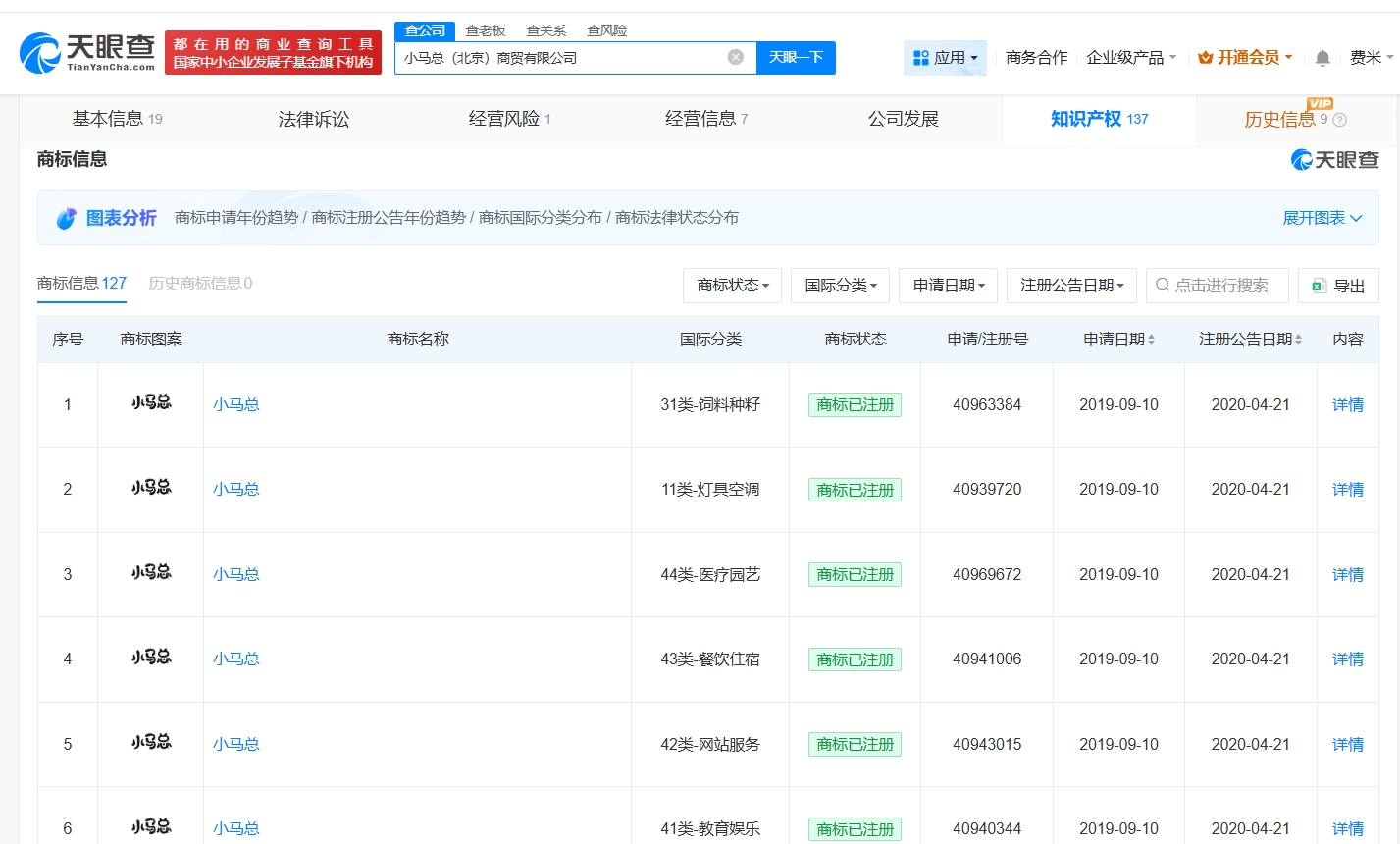1400x844 pixels.
Task: Click 商标已注册 status for 40969672
Action: tap(856, 574)
